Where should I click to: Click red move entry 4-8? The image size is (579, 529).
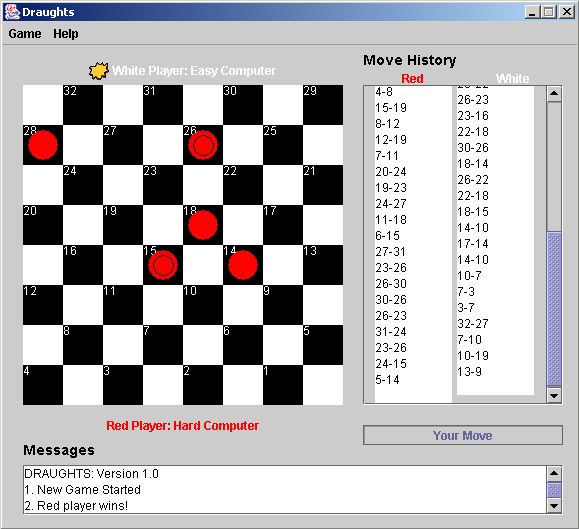point(384,92)
